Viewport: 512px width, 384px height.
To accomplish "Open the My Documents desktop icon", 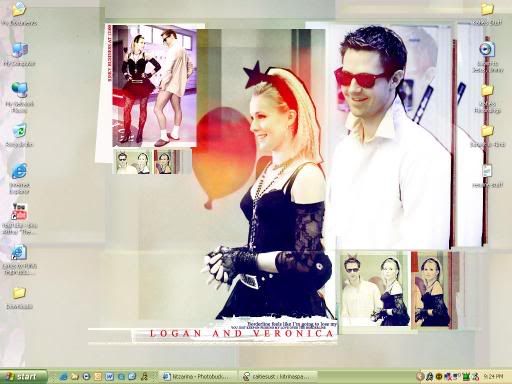I will click(x=19, y=14).
